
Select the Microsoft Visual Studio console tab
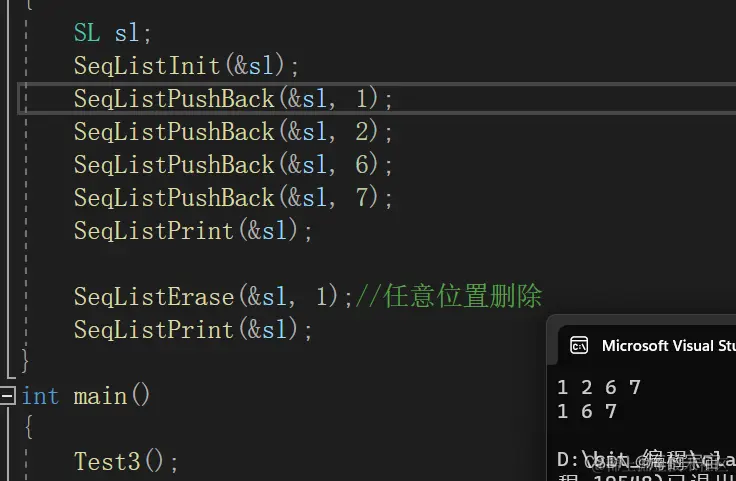[x=647, y=346]
